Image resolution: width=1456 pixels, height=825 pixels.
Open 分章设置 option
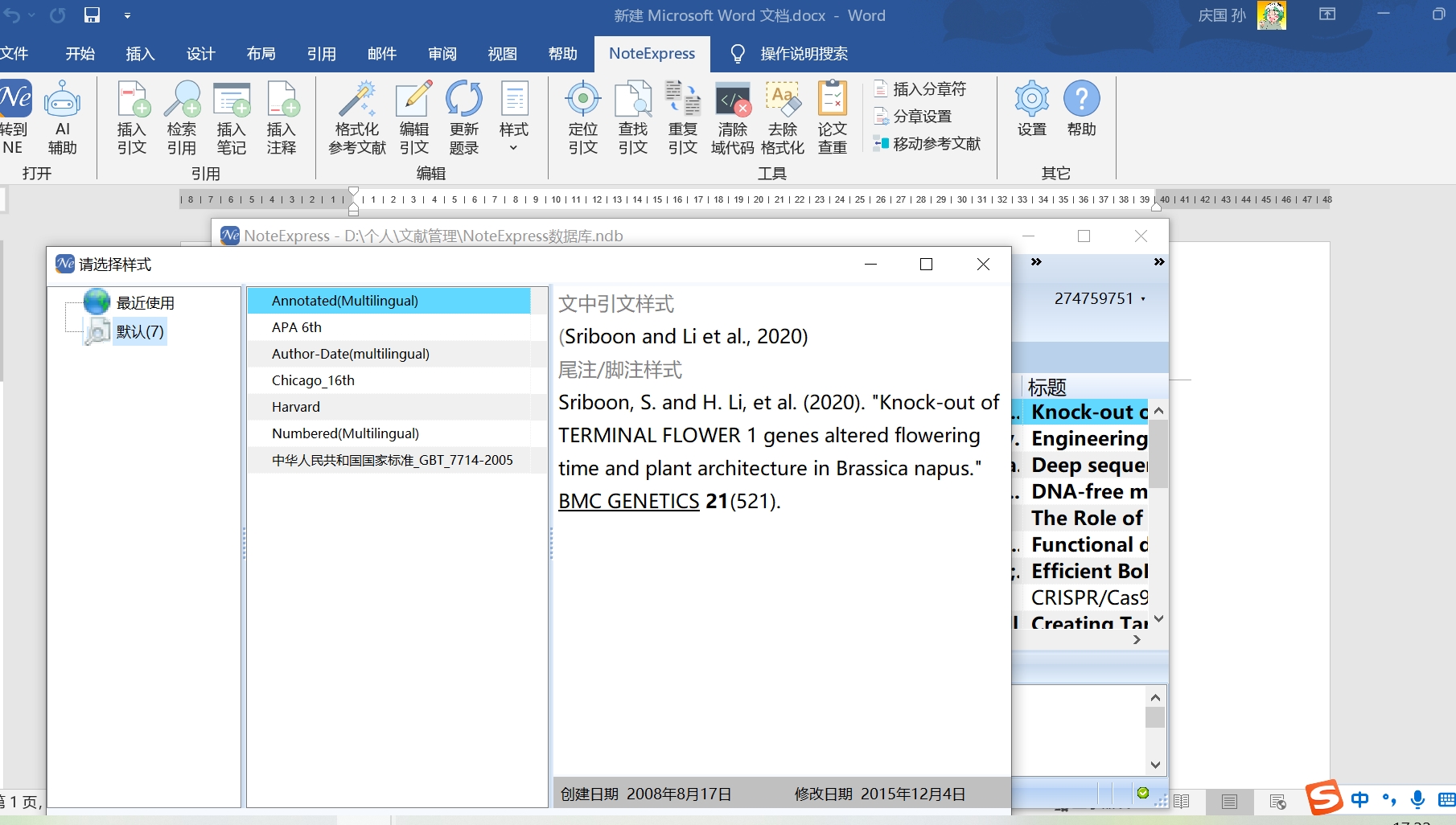[912, 117]
